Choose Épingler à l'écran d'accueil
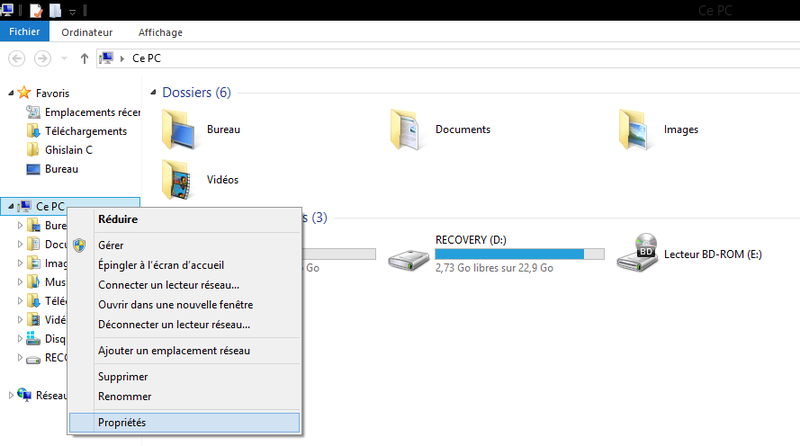The image size is (800, 446). 184,265
